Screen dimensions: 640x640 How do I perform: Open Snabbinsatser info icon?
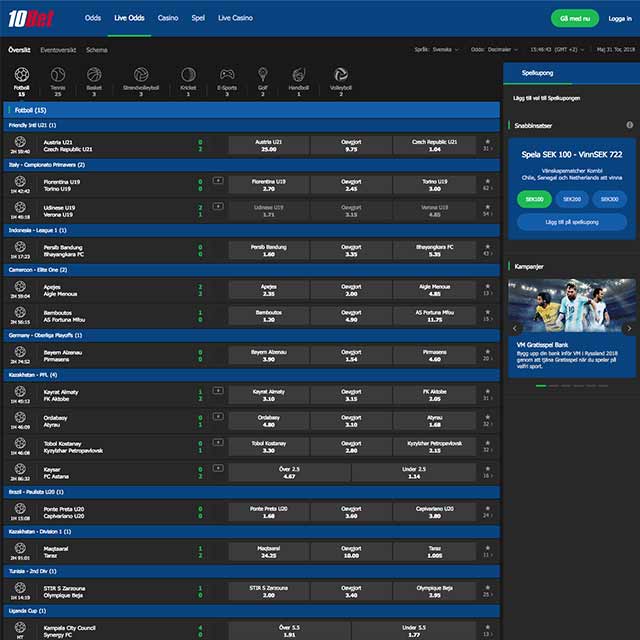pos(630,125)
